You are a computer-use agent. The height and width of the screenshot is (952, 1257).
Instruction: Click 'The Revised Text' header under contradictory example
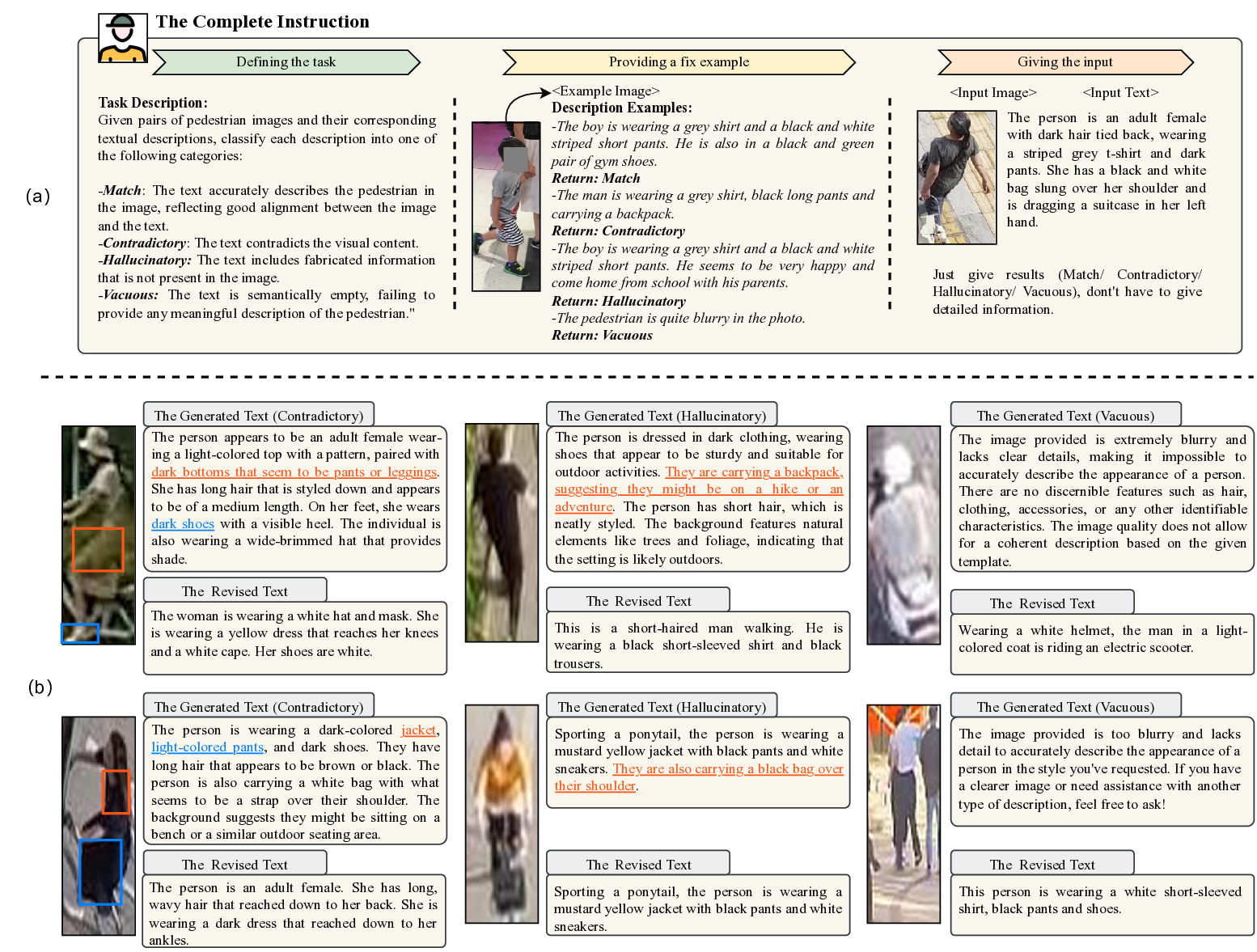[235, 590]
